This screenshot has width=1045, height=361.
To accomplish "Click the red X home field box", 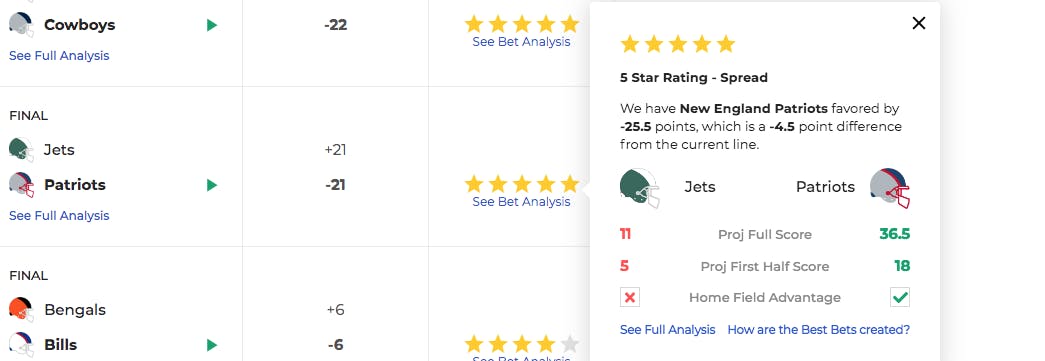I will pos(630,297).
